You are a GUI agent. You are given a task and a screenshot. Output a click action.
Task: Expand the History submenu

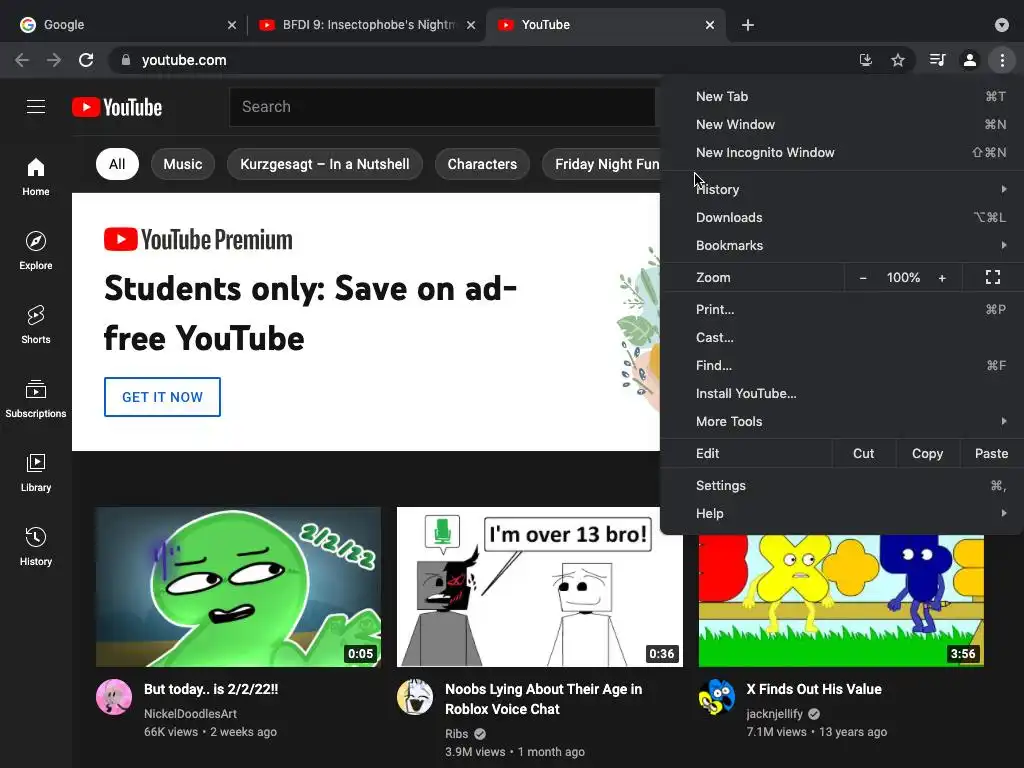[x=841, y=189]
